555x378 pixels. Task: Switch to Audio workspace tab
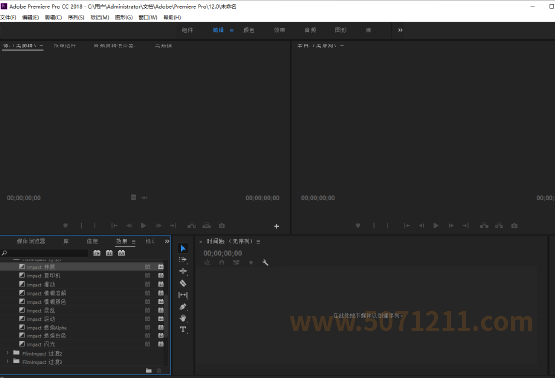310,30
